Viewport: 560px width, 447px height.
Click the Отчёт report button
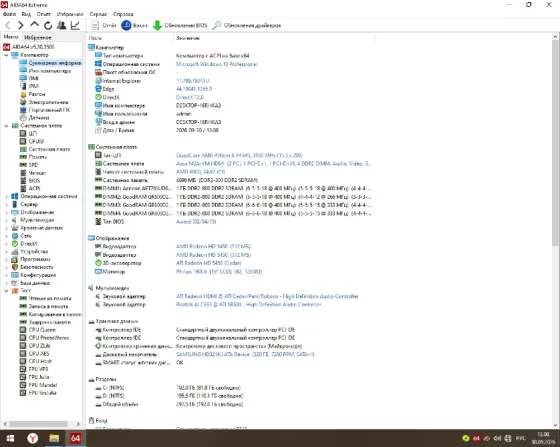[104, 25]
